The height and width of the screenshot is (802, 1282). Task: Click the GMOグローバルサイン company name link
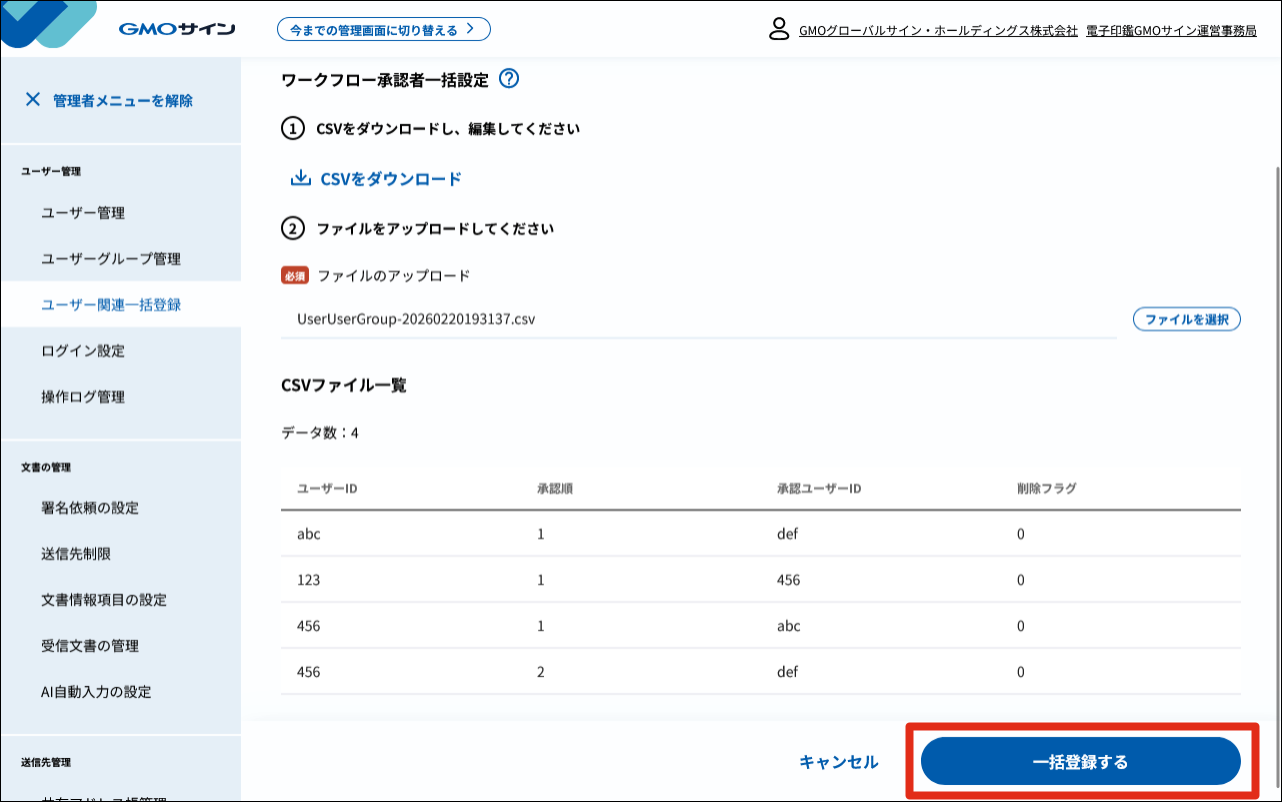coord(938,31)
